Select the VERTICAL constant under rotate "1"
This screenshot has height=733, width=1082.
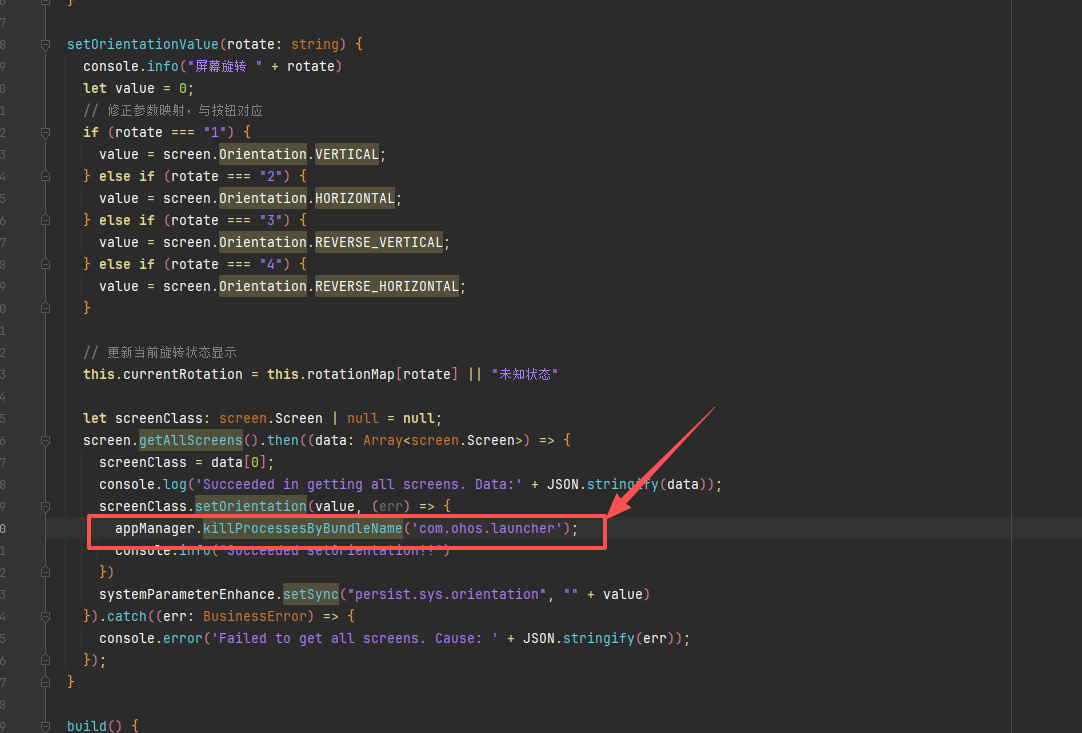(x=347, y=154)
